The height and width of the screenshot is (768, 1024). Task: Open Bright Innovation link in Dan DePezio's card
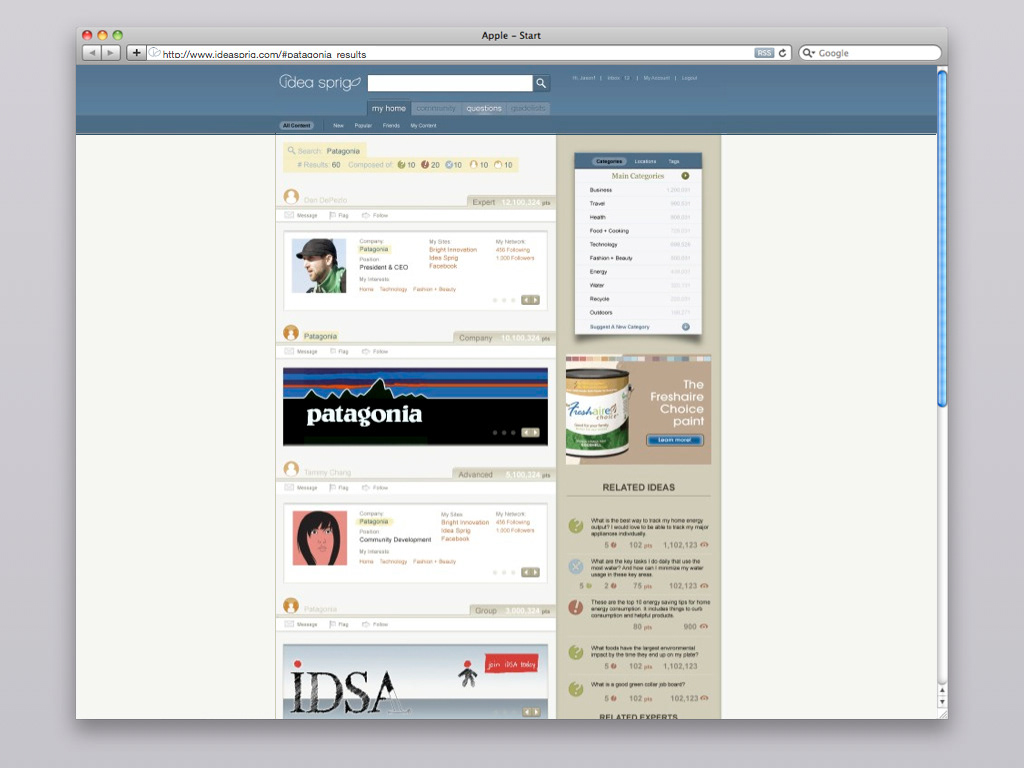[453, 249]
